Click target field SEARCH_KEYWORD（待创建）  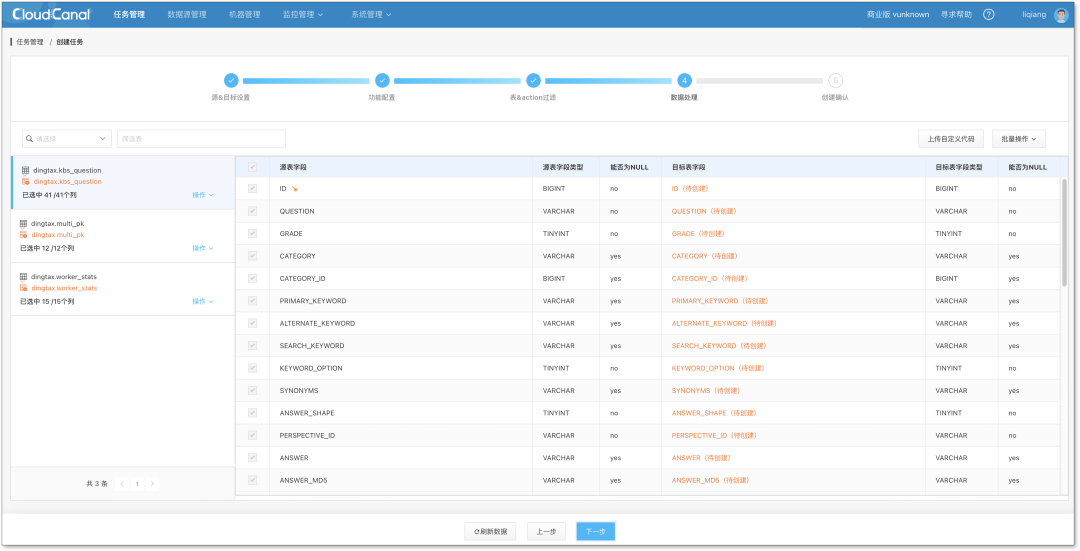pos(719,346)
